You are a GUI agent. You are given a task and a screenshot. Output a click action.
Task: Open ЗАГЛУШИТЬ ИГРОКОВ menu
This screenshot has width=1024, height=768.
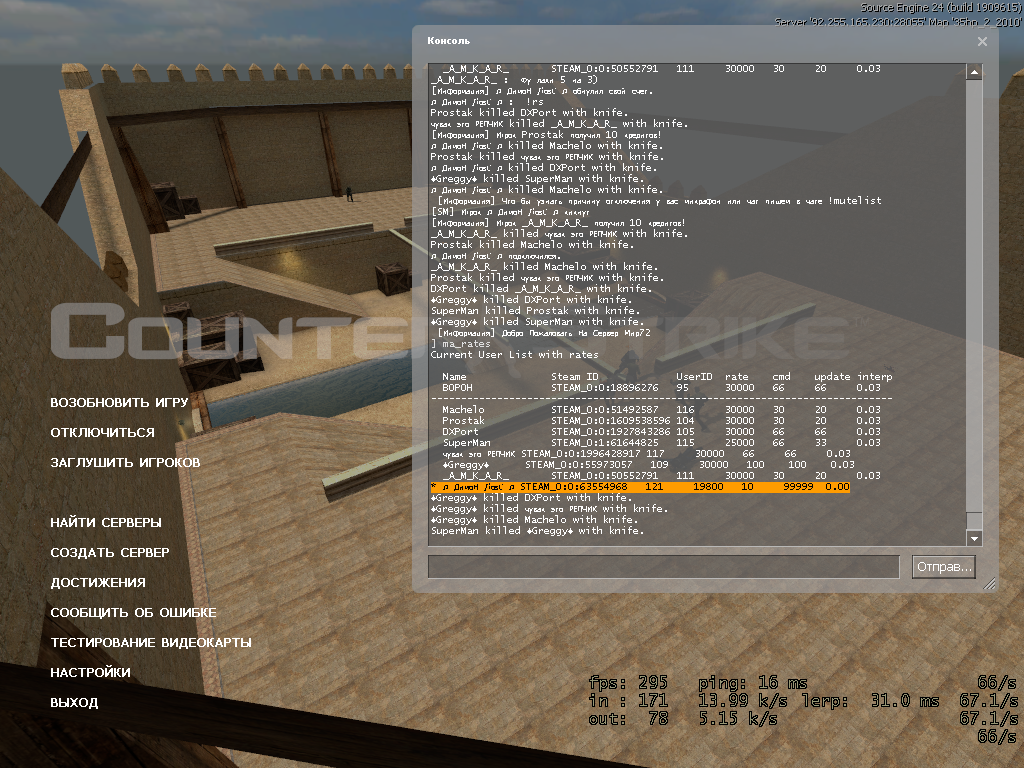click(x=125, y=462)
